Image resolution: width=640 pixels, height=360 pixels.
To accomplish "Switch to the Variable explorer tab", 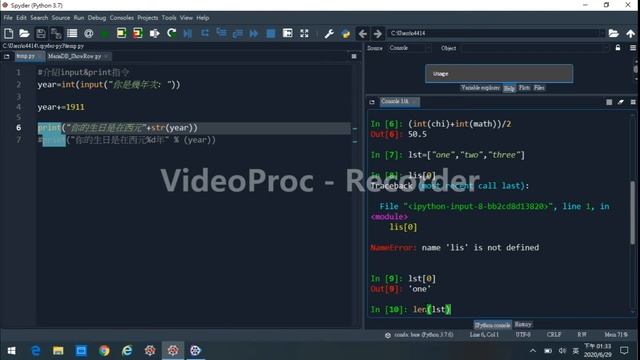I will pyautogui.click(x=480, y=88).
